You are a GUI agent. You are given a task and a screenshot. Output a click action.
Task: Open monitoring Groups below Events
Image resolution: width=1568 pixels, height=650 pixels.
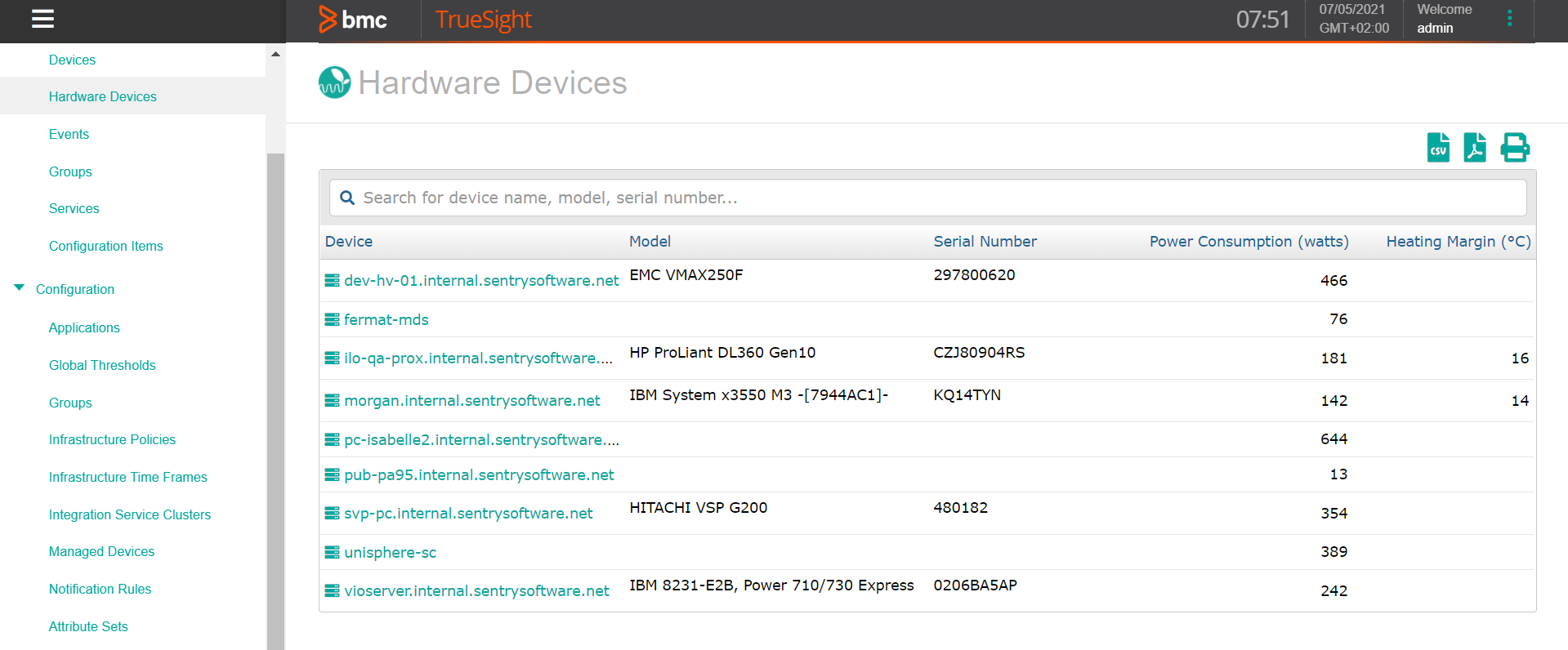pos(70,171)
